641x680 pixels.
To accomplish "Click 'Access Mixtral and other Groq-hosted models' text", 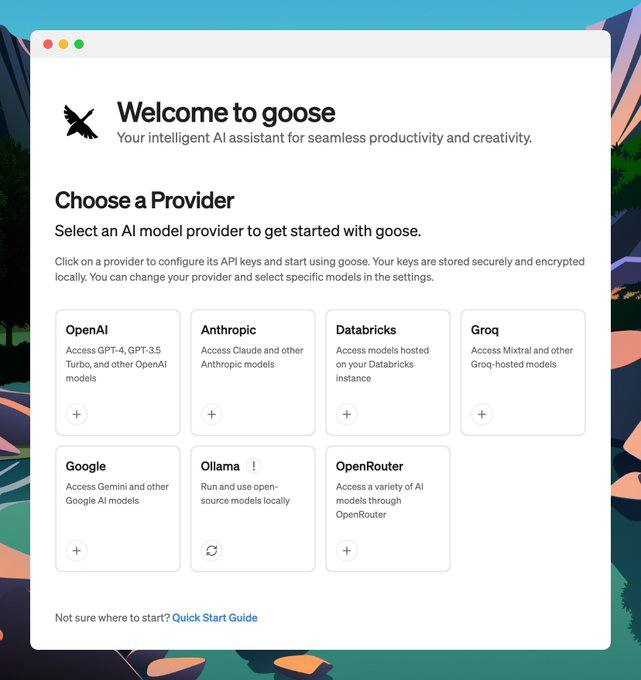I will [522, 357].
